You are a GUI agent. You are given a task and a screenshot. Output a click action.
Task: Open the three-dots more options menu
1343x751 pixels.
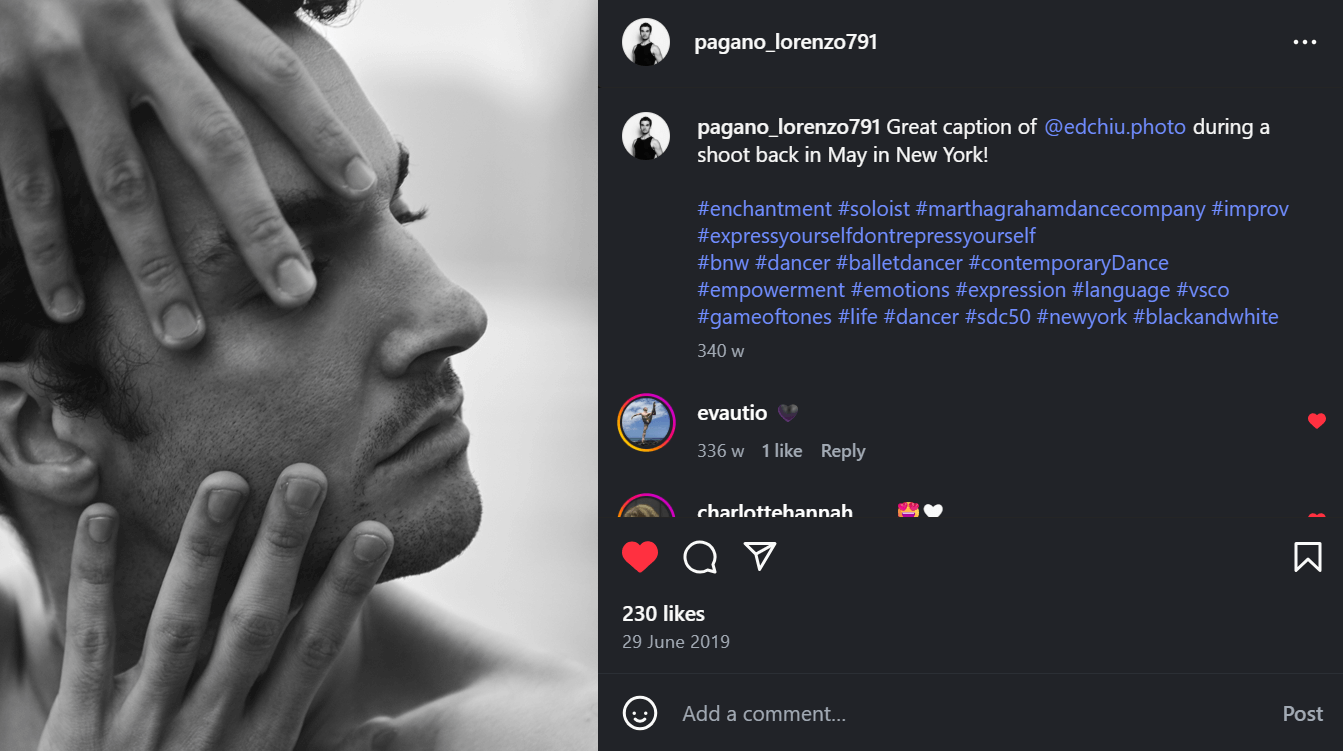[x=1304, y=42]
